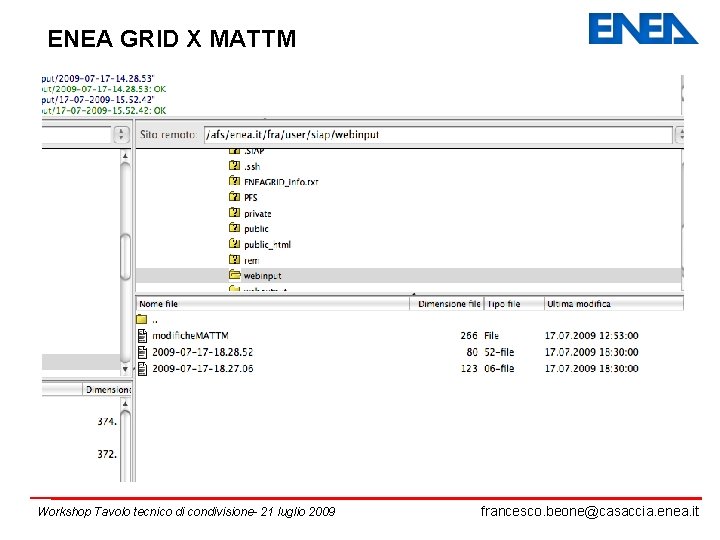This screenshot has width=720, height=540.
Task: Click the rem folder icon
Action: (234, 259)
